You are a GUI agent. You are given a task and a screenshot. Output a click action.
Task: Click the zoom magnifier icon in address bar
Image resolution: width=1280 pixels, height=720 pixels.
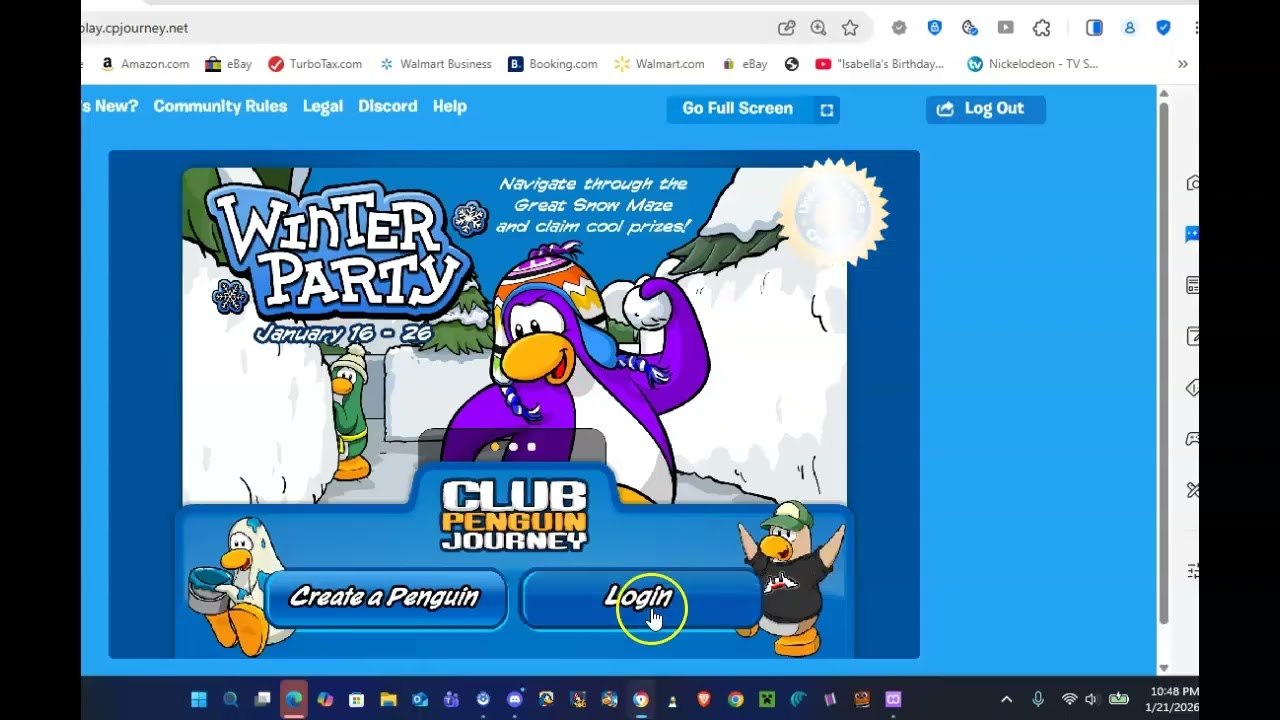pos(818,28)
